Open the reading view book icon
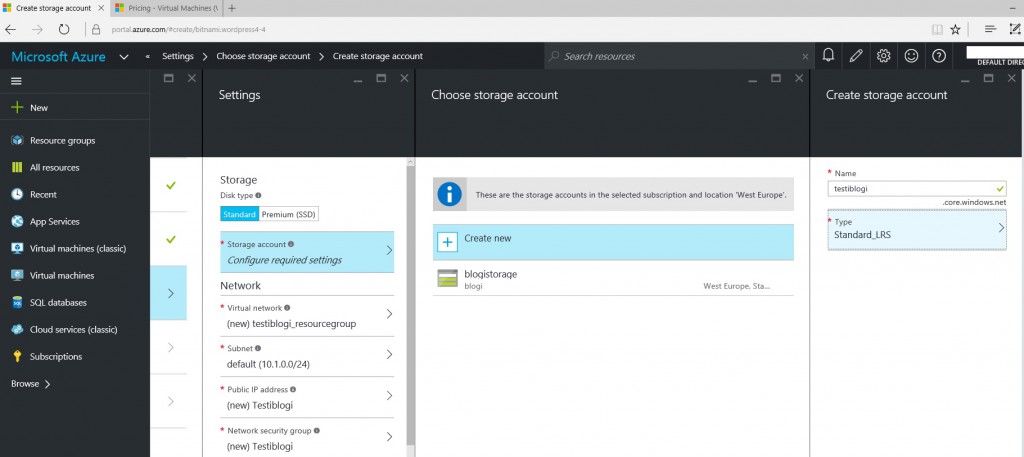This screenshot has width=1024, height=457. pos(937,29)
